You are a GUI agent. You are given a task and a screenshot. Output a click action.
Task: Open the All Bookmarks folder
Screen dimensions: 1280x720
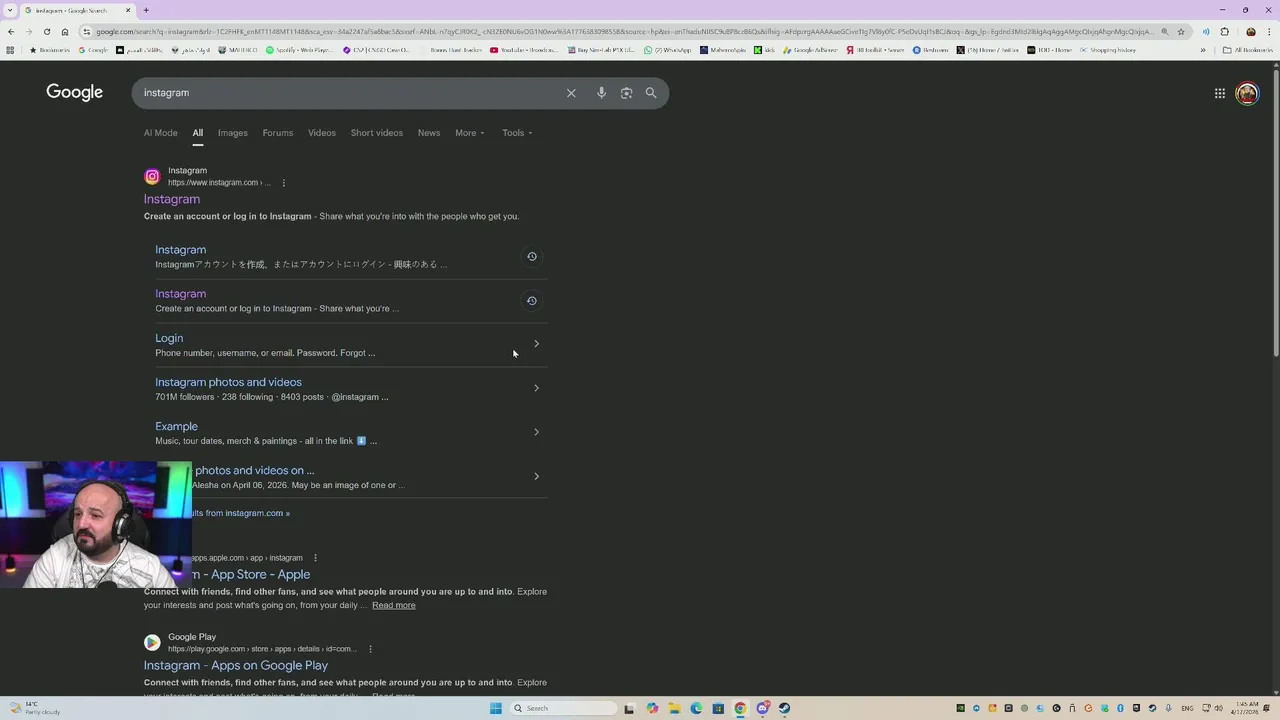(1247, 50)
